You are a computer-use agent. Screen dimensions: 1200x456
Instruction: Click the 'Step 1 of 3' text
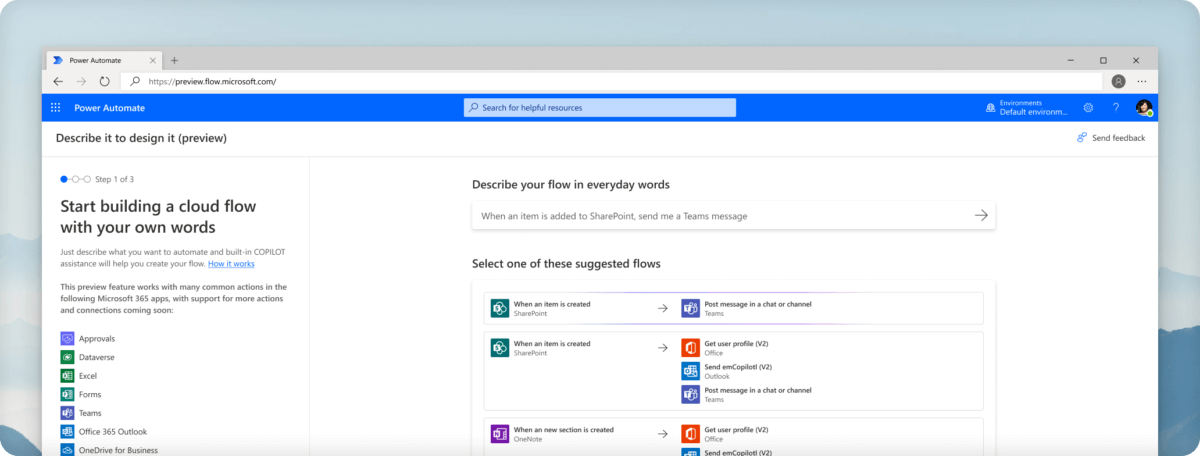coord(114,179)
